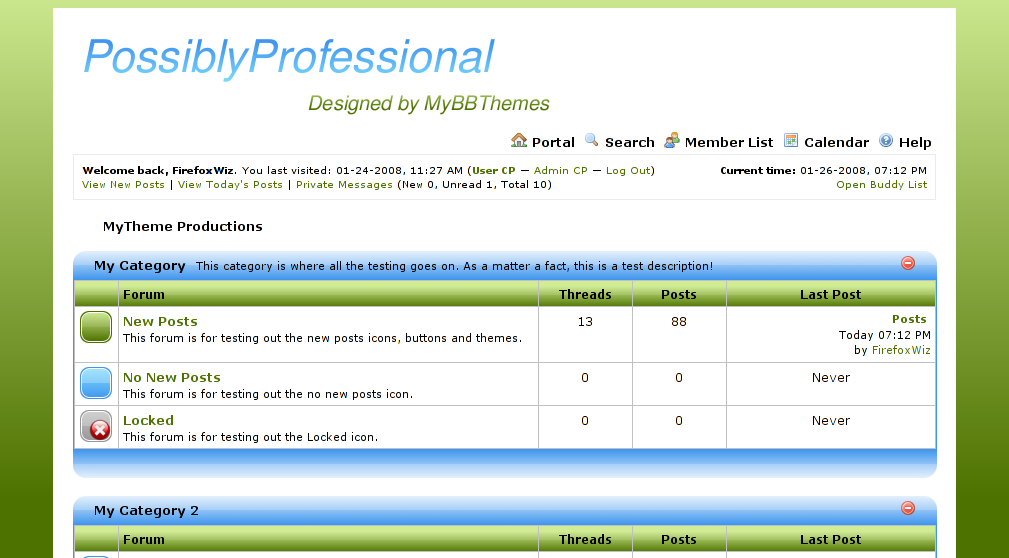The width and height of the screenshot is (1009, 558).
Task: Open the Admin CP link
Action: pyautogui.click(x=560, y=171)
